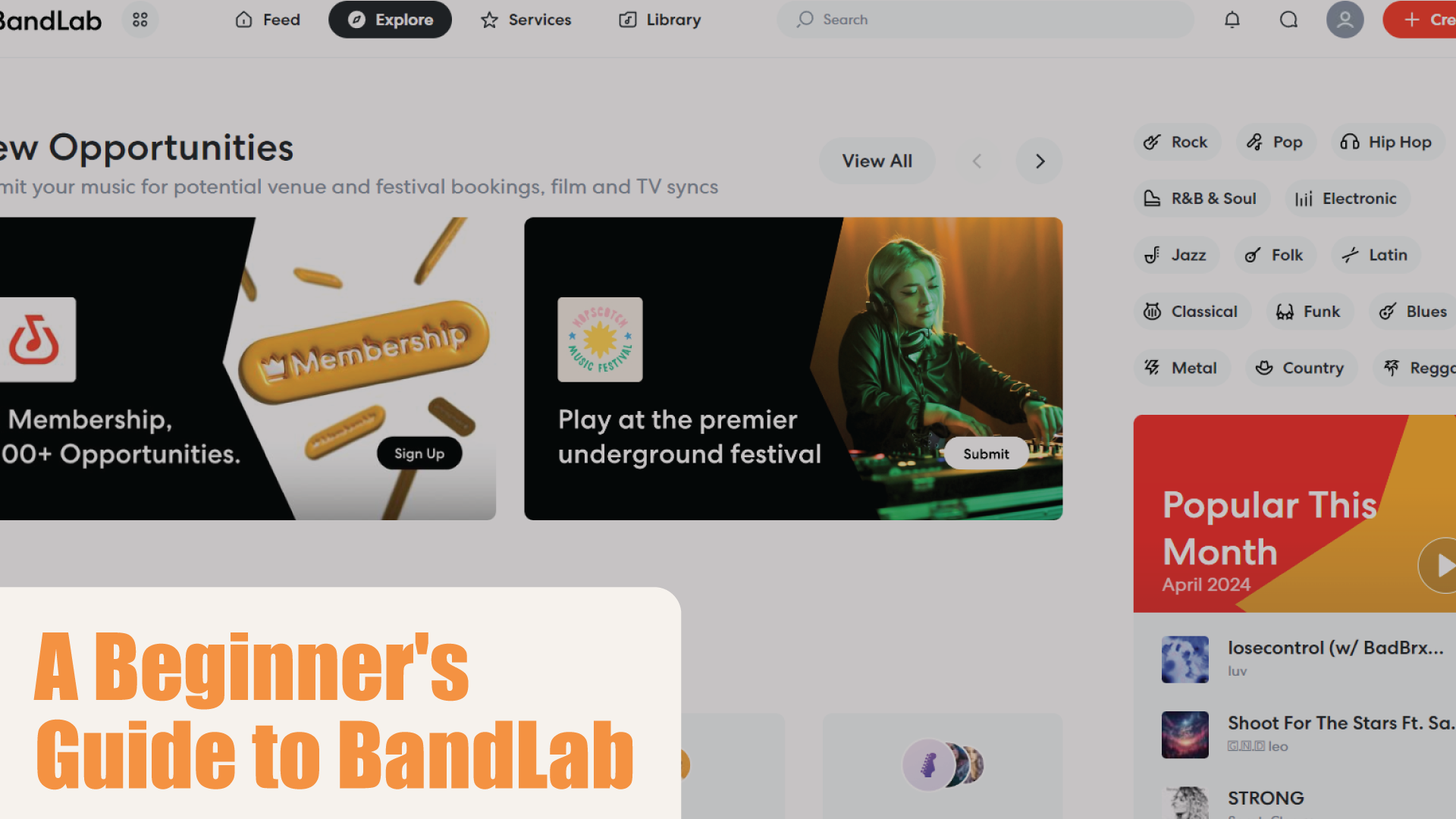Show next opportunities with right chevron
The width and height of the screenshot is (1456, 819).
point(1040,161)
